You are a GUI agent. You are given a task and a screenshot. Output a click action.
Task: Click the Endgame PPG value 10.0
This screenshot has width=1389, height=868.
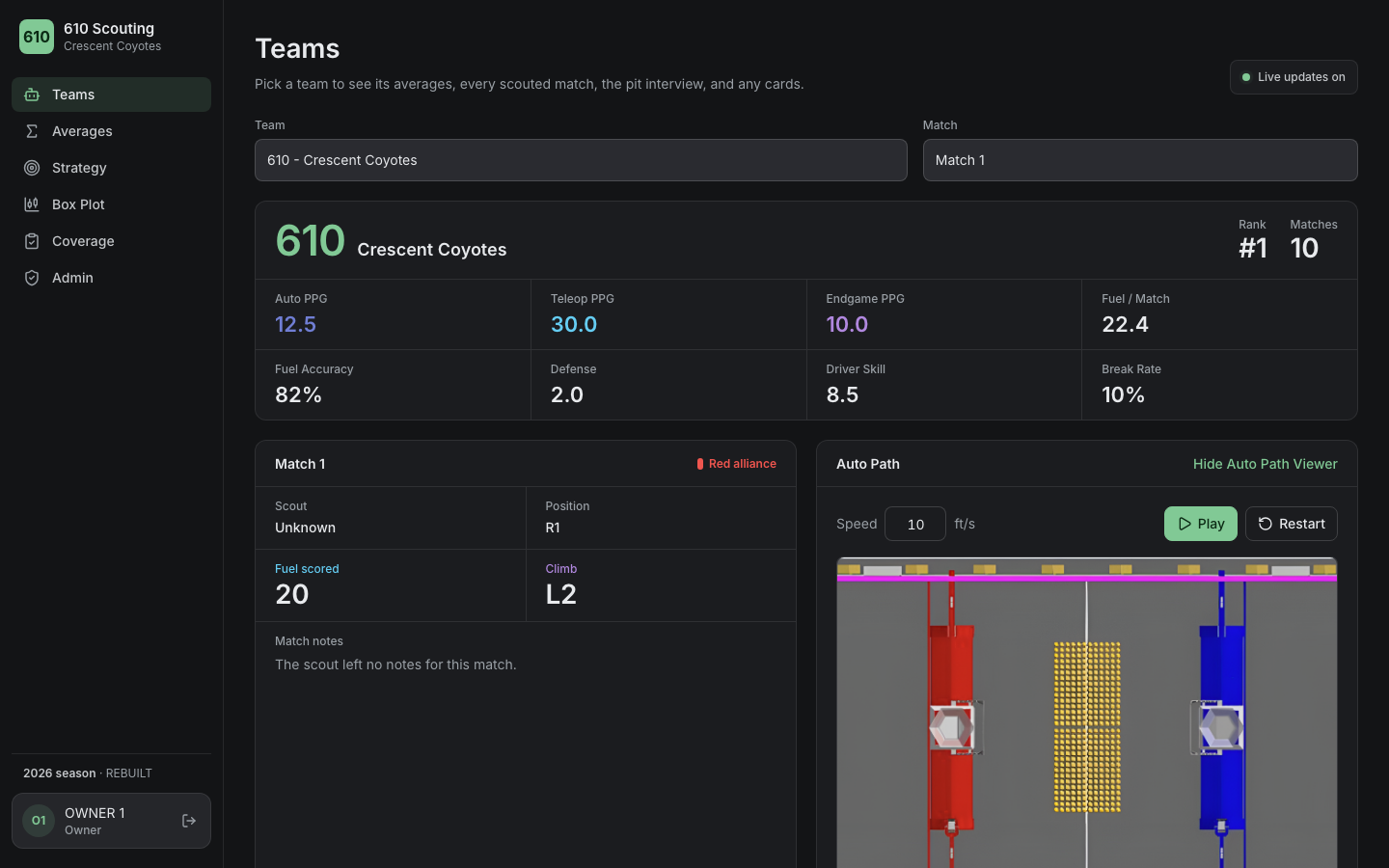[847, 324]
